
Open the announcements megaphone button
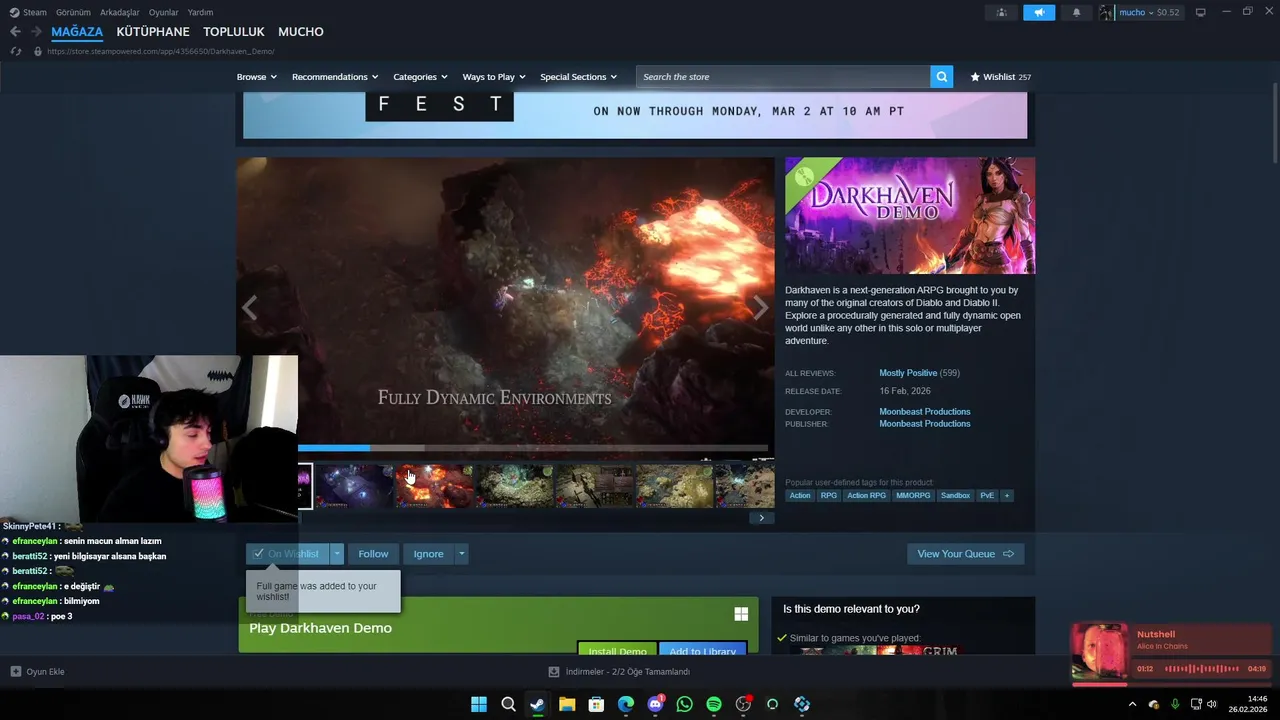pos(1039,12)
